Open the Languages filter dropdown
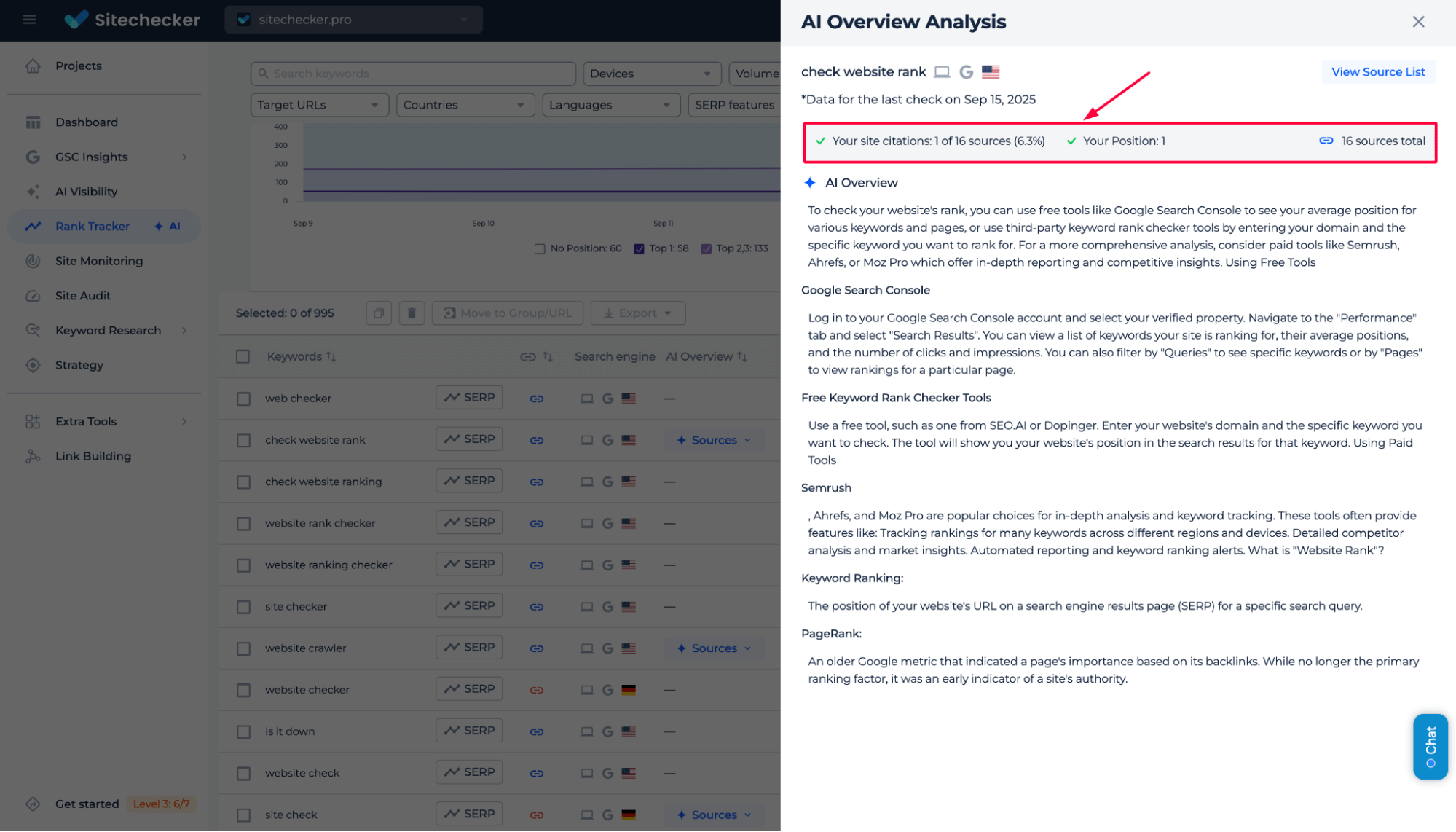Screen dimensions: 1456x832 coord(611,105)
